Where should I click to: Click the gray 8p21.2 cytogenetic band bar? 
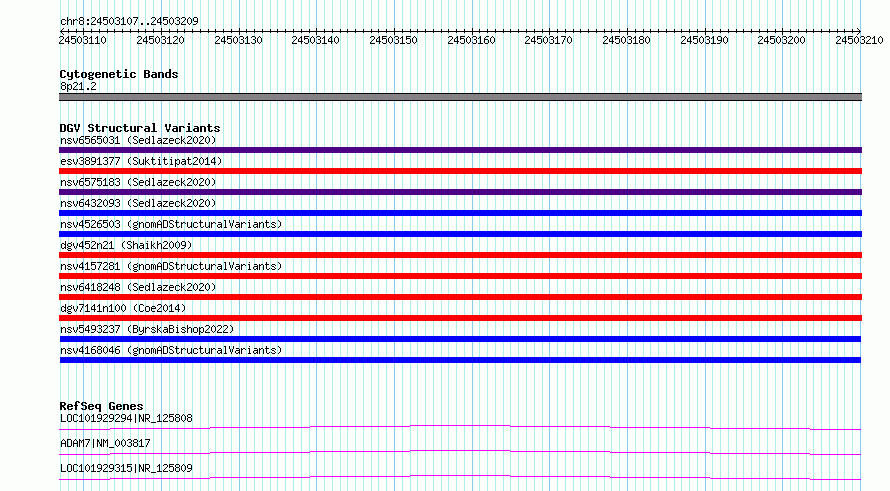tap(460, 97)
